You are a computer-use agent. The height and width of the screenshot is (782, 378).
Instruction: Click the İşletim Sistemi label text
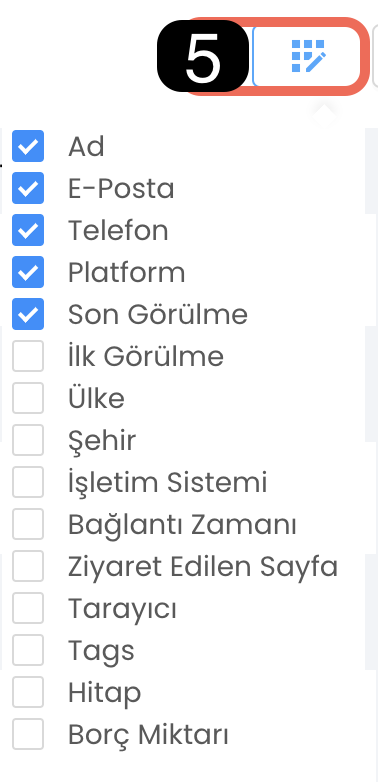168,482
